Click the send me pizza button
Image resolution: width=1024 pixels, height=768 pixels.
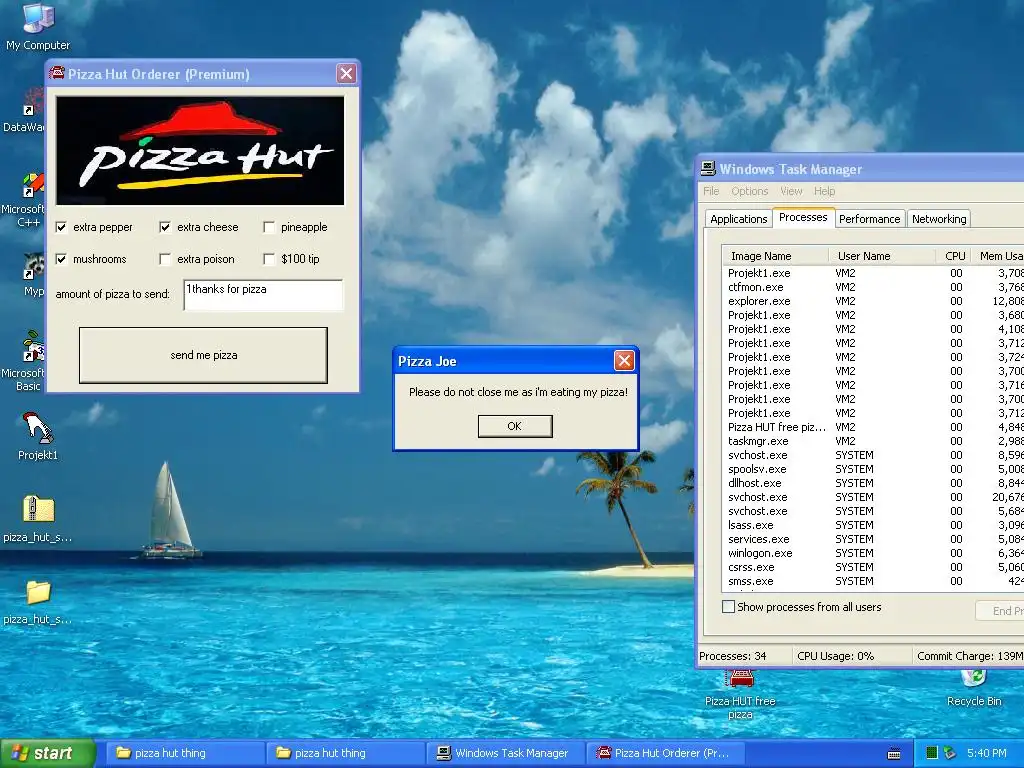pyautogui.click(x=203, y=355)
